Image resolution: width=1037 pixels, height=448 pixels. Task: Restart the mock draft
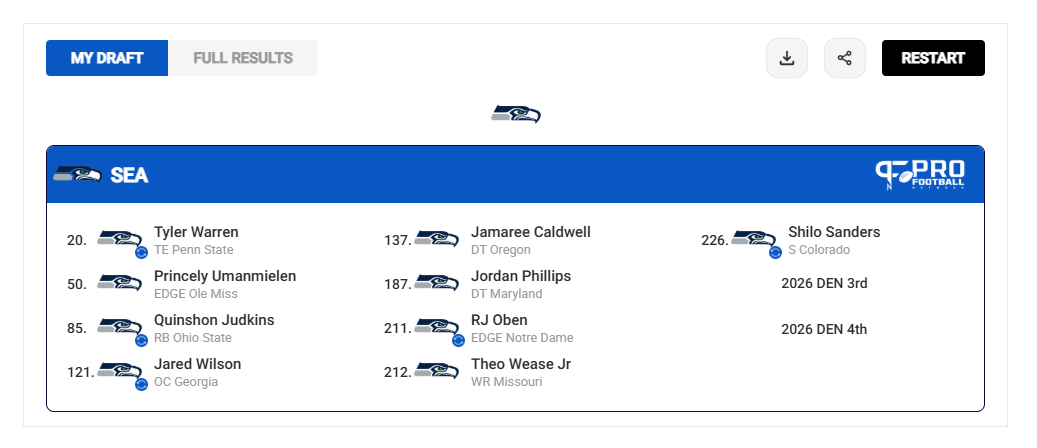tap(933, 58)
